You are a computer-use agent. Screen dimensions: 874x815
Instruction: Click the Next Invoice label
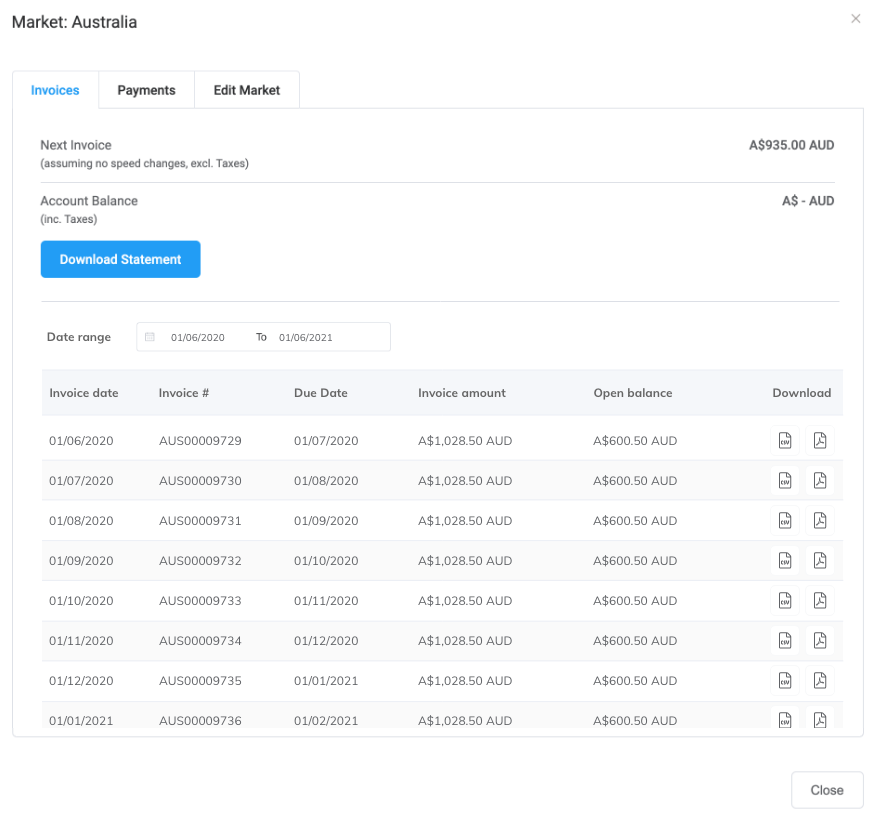76,145
